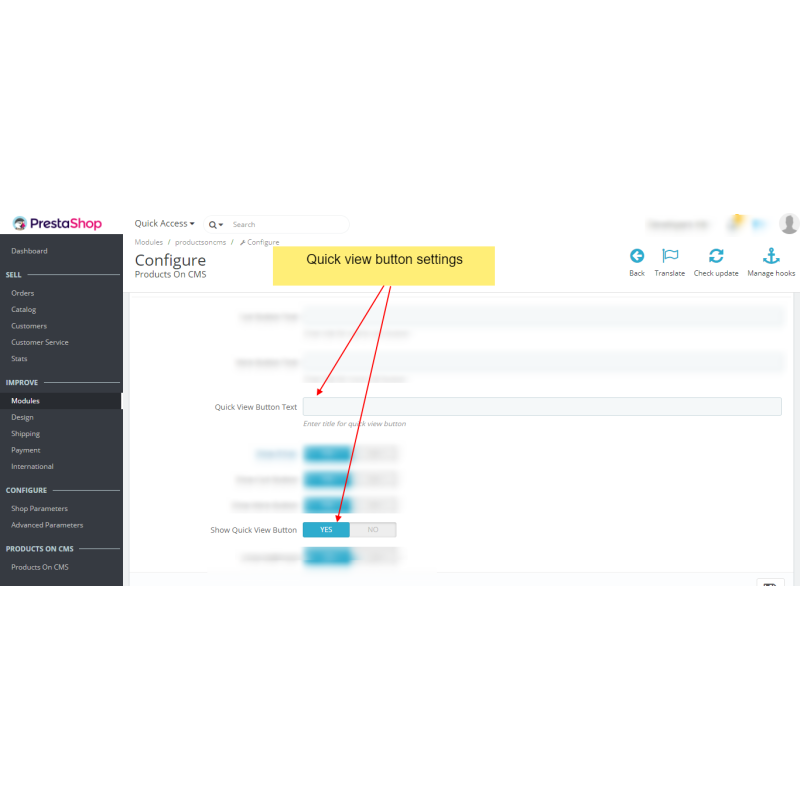Open Design in the sidebar
This screenshot has height=800, width=800.
[22, 417]
